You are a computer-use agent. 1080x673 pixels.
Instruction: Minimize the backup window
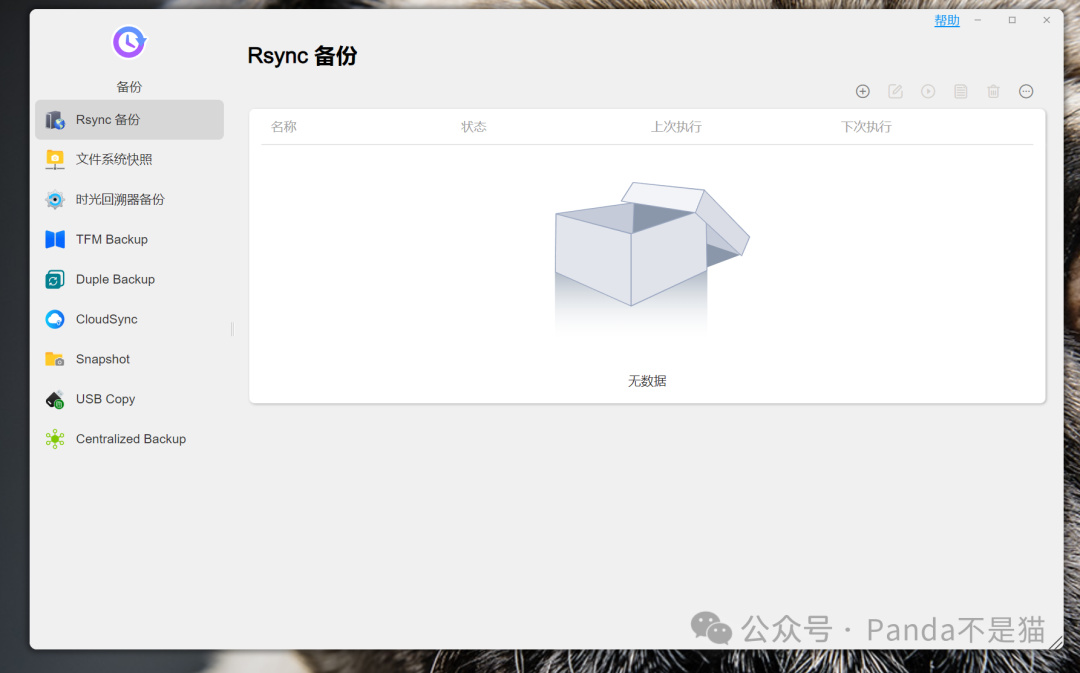pos(977,21)
